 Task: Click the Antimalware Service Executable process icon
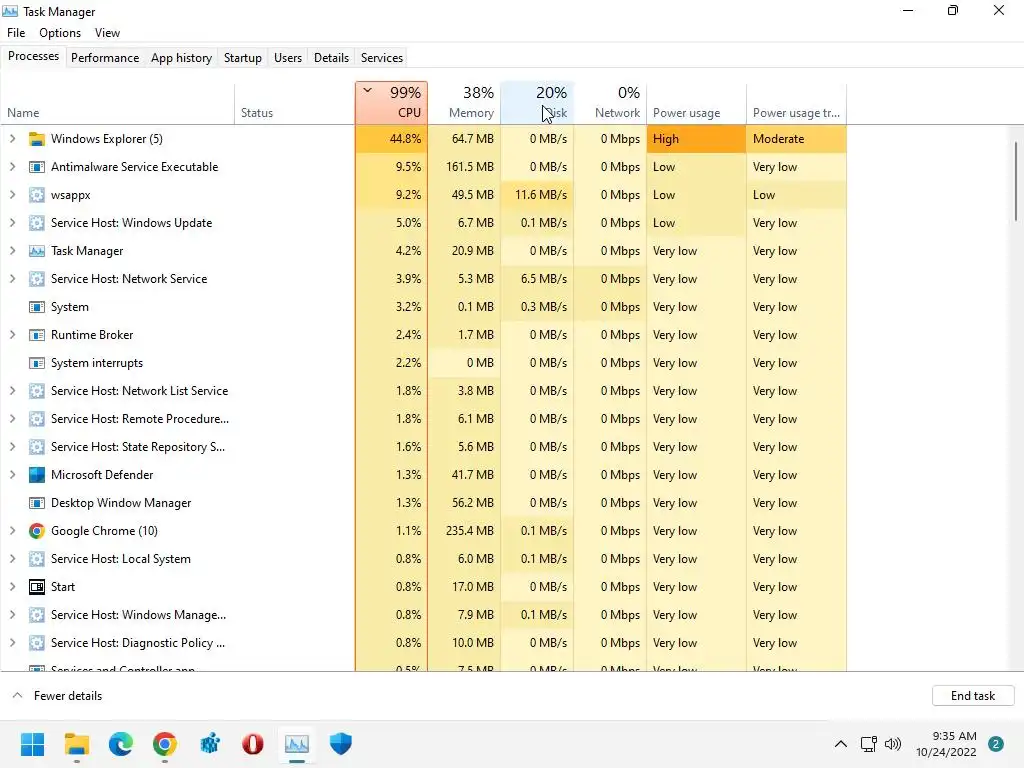pyautogui.click(x=37, y=167)
